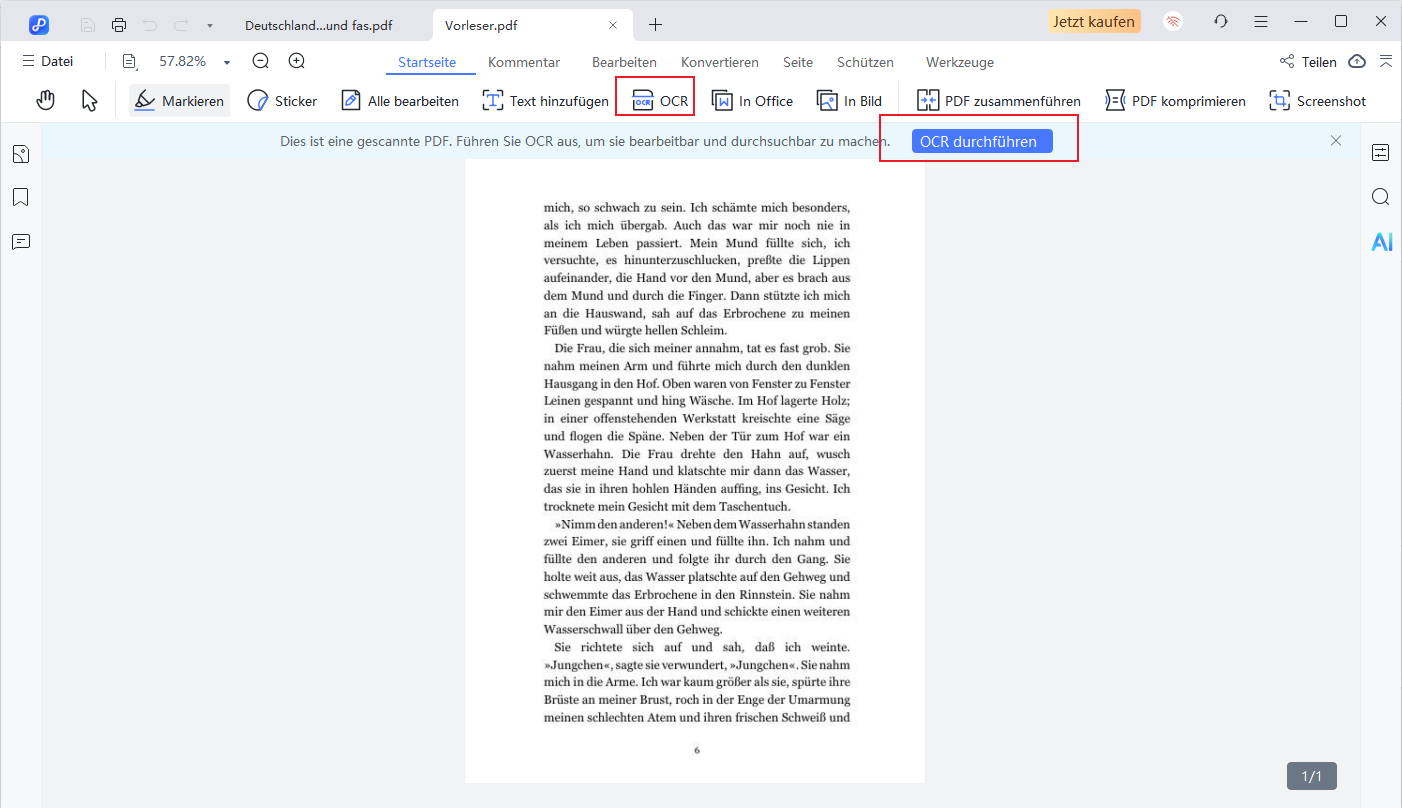This screenshot has height=808, width=1402.
Task: Open the Datei menu
Action: (48, 61)
